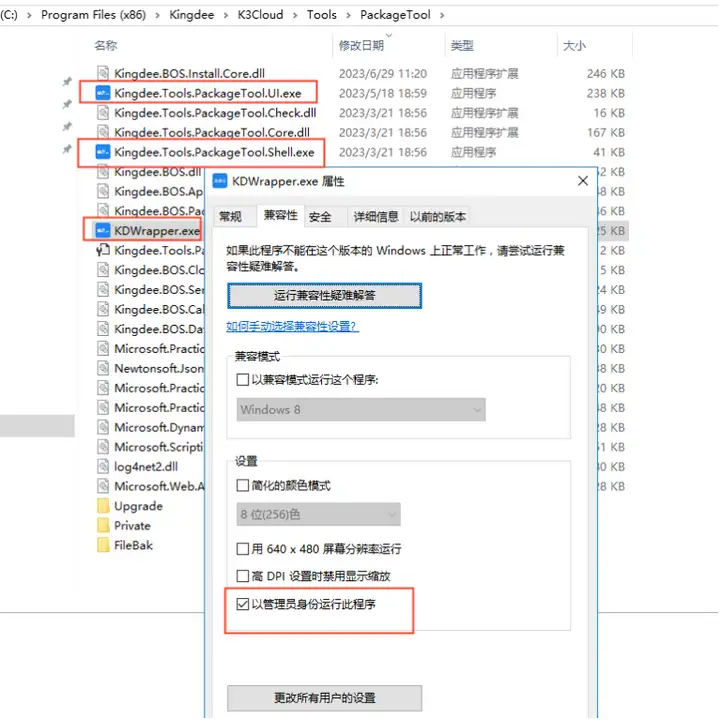Open the manual compatibility settings help link
This screenshot has width=720, height=720.
(292, 326)
